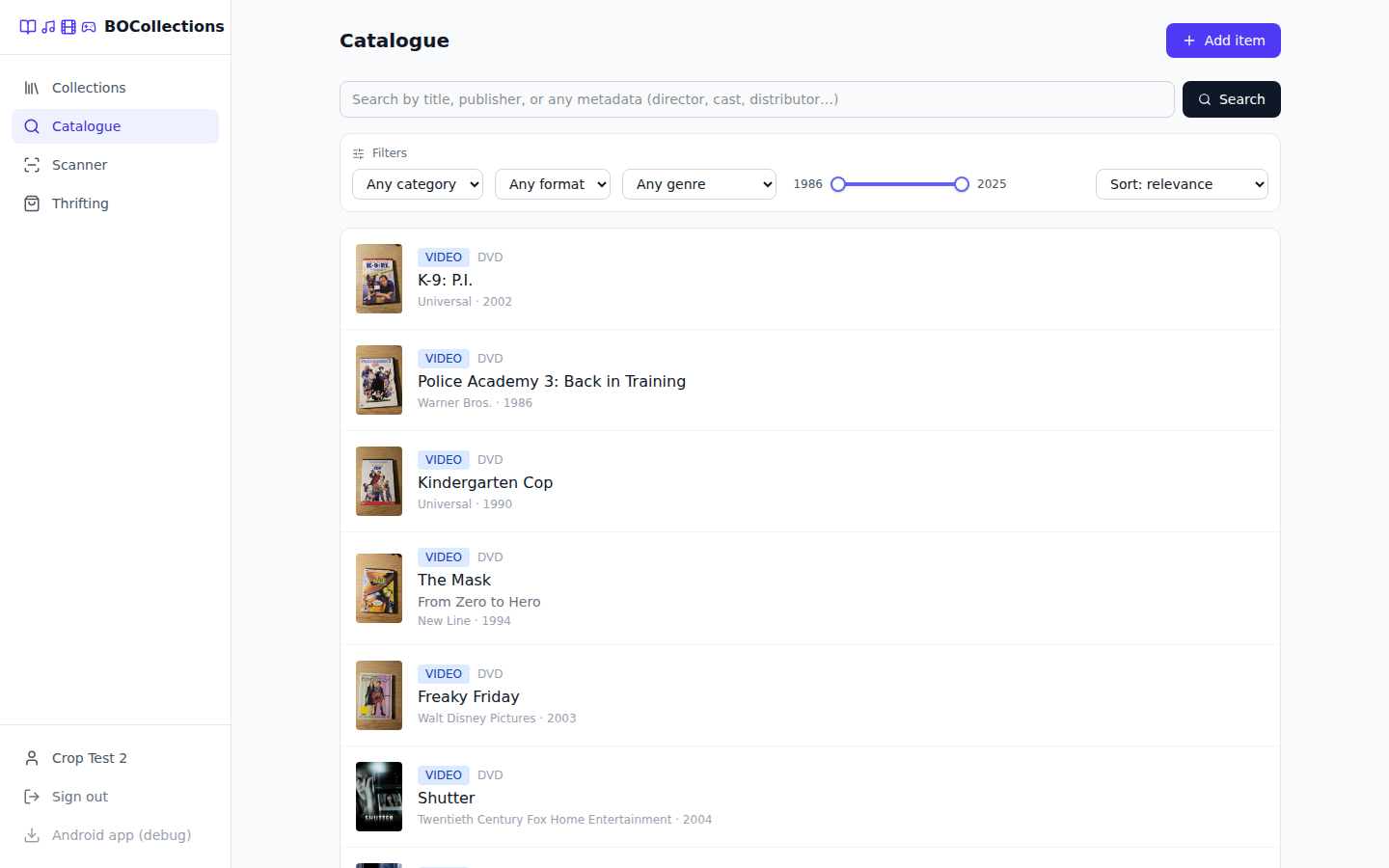This screenshot has width=1389, height=868.
Task: Click the Filters label
Action: (x=390, y=153)
